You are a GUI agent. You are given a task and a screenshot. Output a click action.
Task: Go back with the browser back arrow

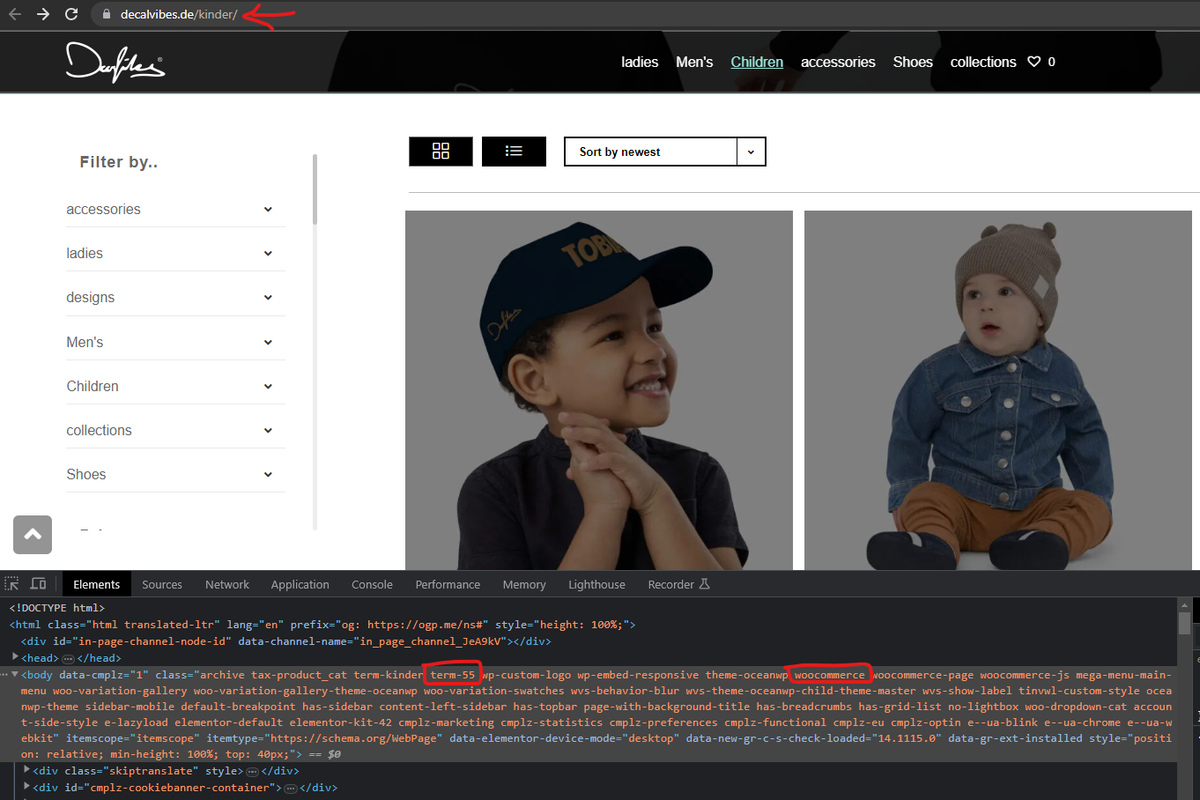pyautogui.click(x=15, y=14)
